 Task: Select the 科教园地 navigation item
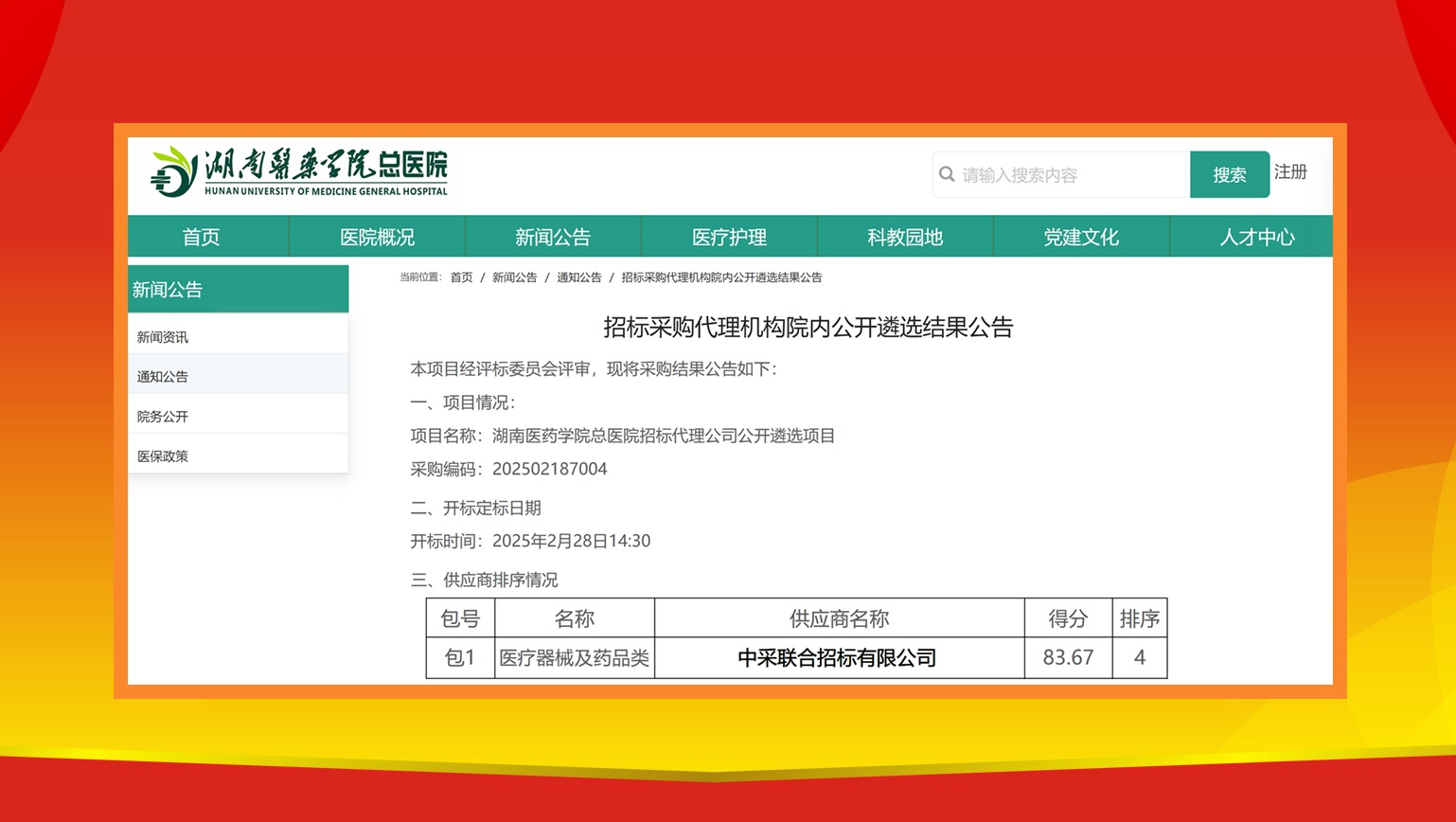[904, 237]
